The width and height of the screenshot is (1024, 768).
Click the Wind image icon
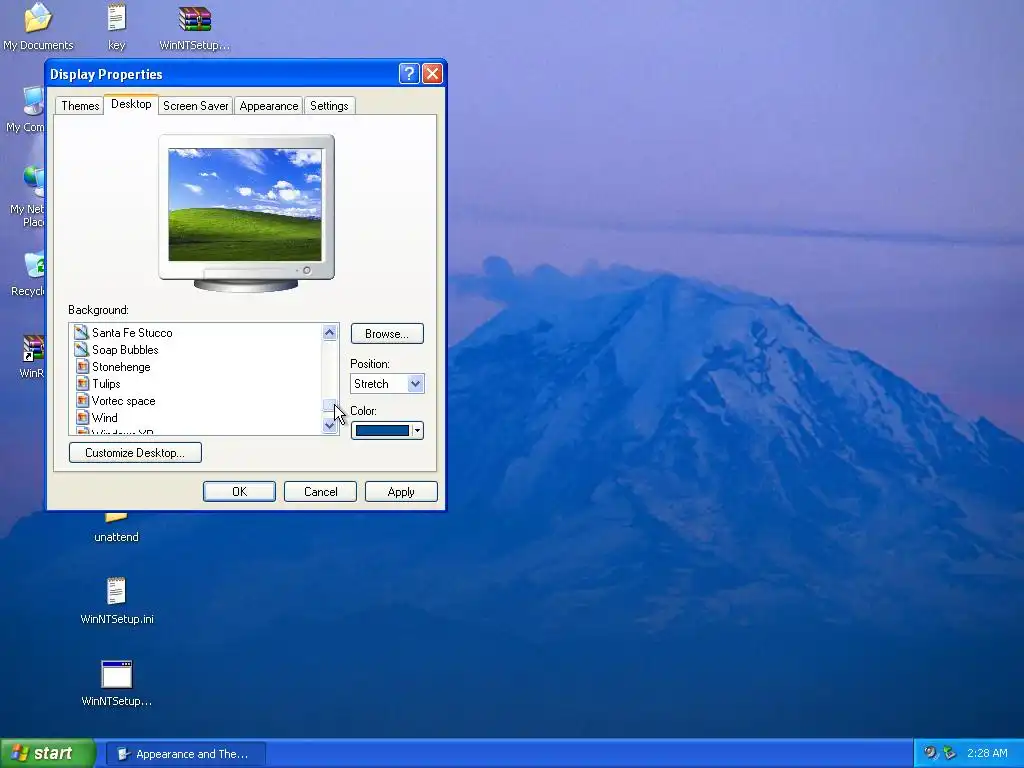[x=82, y=417]
